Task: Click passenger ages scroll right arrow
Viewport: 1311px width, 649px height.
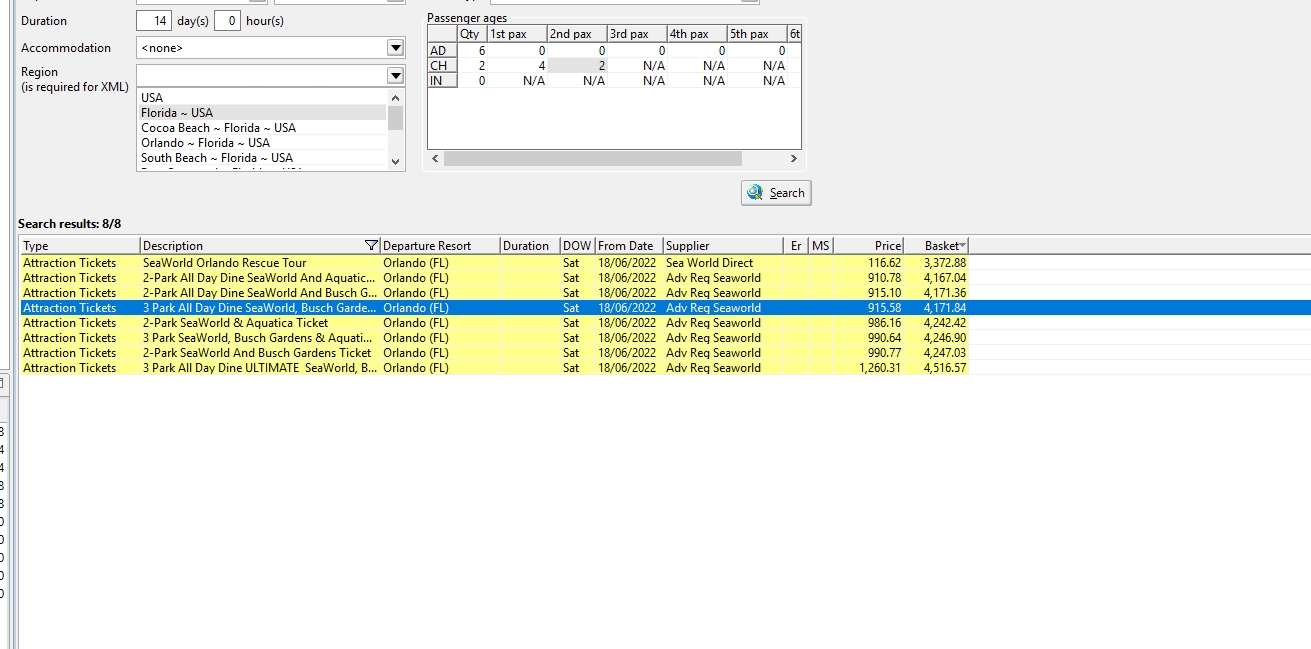Action: pyautogui.click(x=793, y=159)
